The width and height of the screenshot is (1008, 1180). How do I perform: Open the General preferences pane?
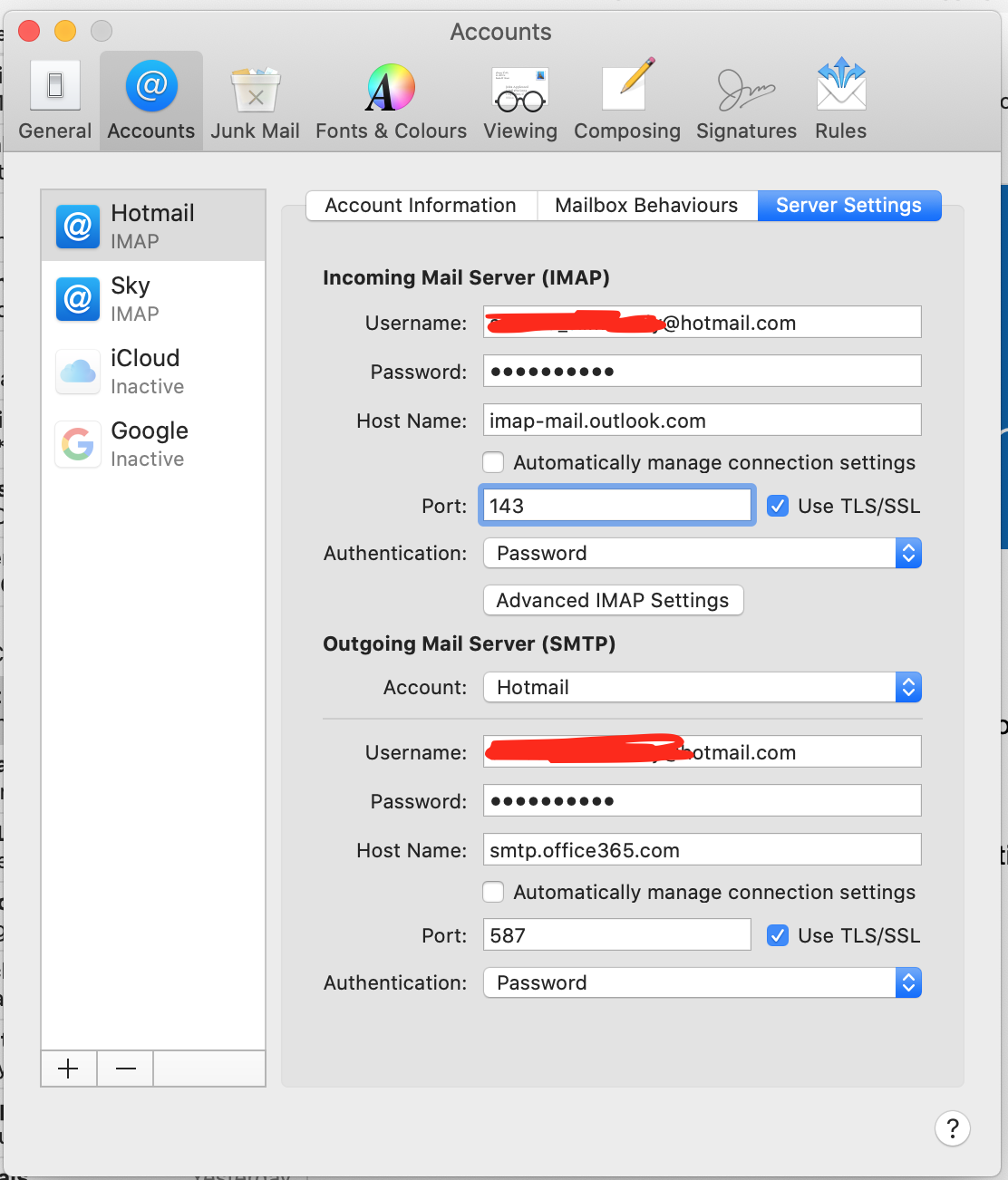[55, 101]
